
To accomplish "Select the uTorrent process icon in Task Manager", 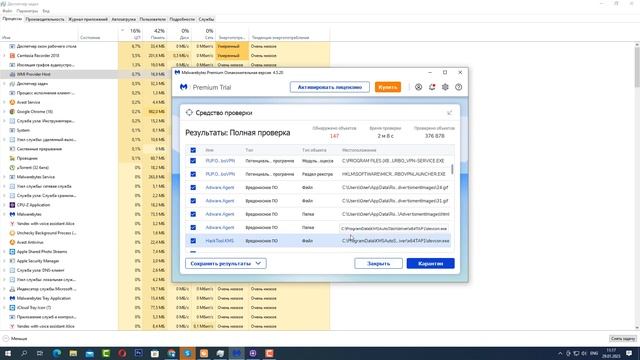I will coord(12,167).
